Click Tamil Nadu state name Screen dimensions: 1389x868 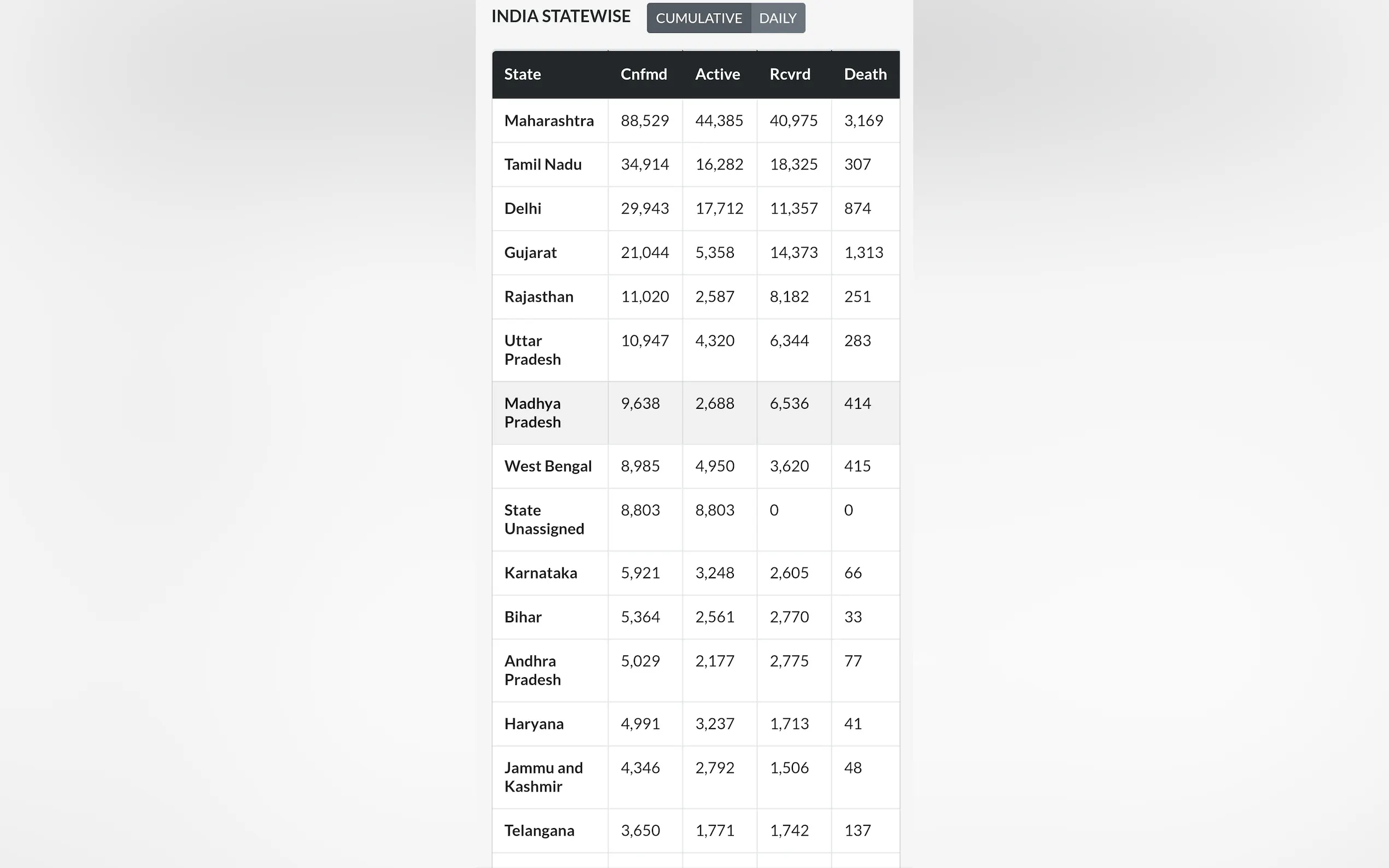click(x=542, y=165)
